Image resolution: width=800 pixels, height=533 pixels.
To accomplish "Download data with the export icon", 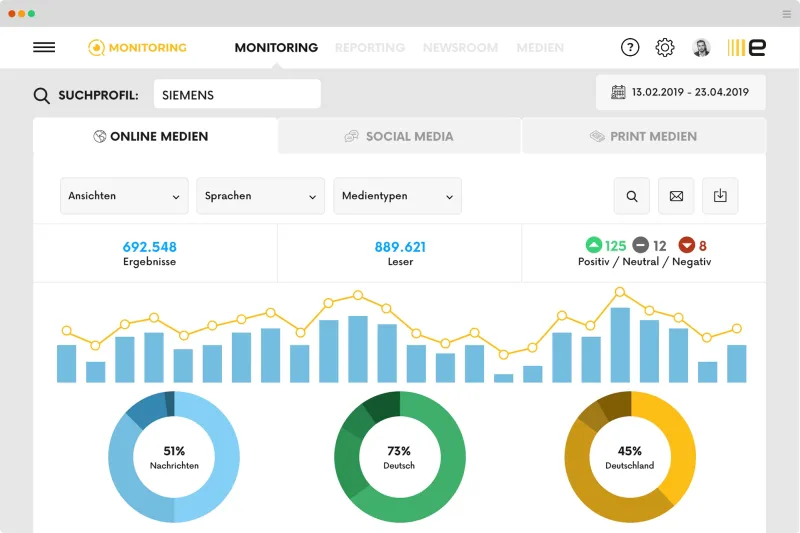I will click(x=720, y=196).
